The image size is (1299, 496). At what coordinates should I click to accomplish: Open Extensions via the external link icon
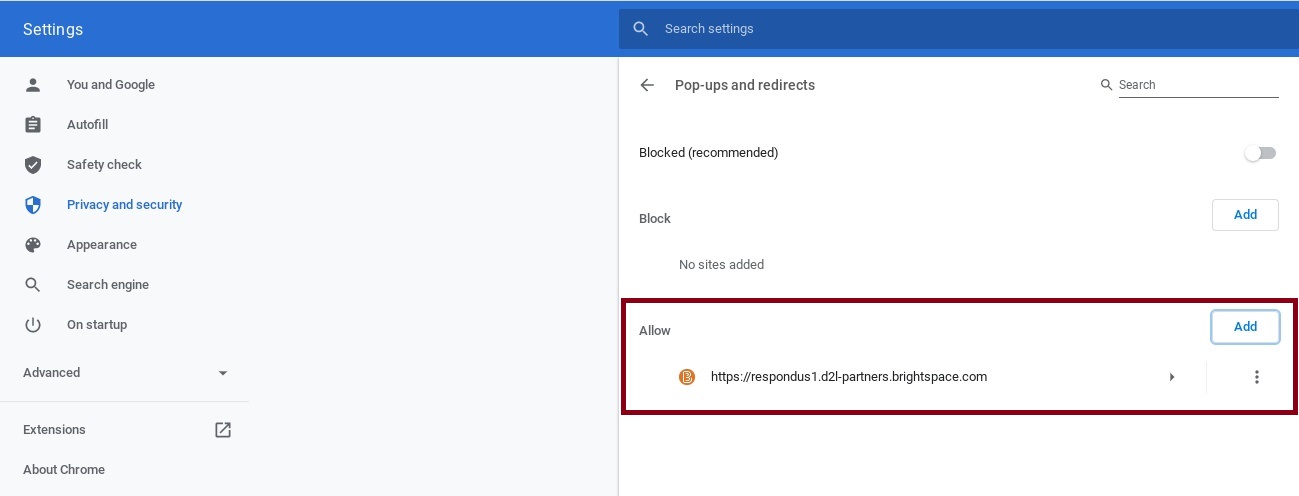[x=223, y=430]
